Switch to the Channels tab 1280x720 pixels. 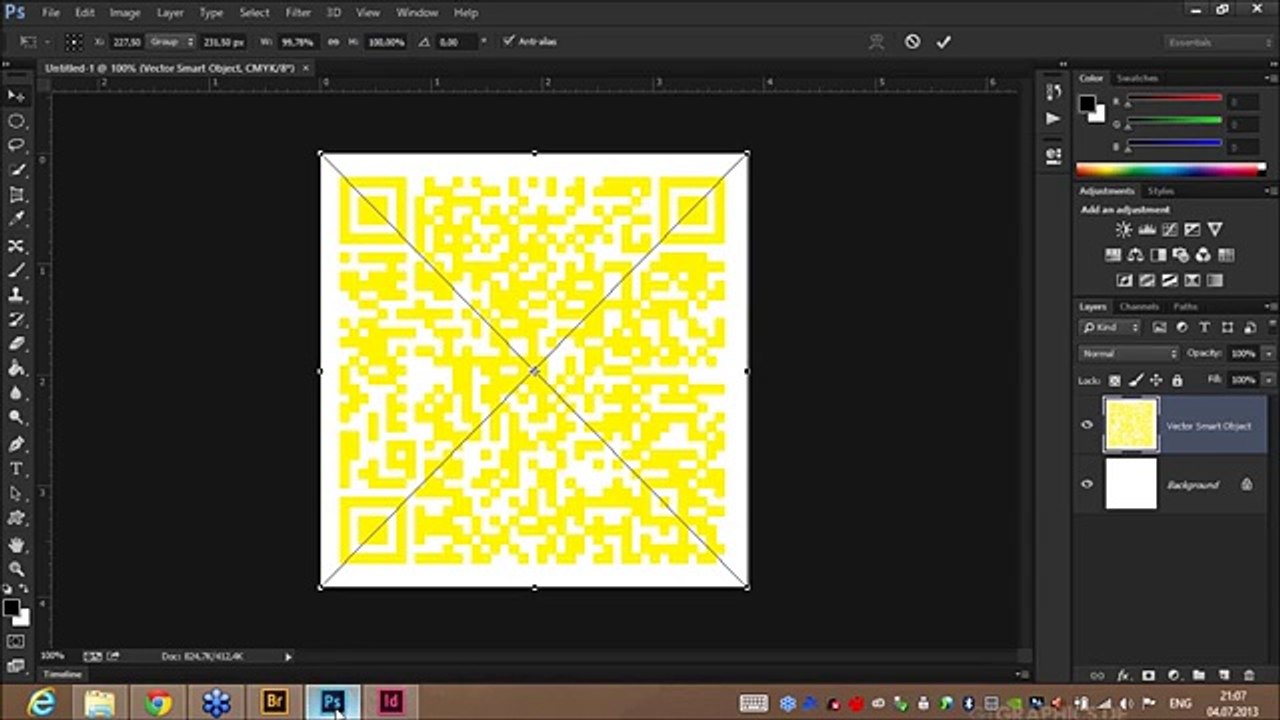(1139, 306)
